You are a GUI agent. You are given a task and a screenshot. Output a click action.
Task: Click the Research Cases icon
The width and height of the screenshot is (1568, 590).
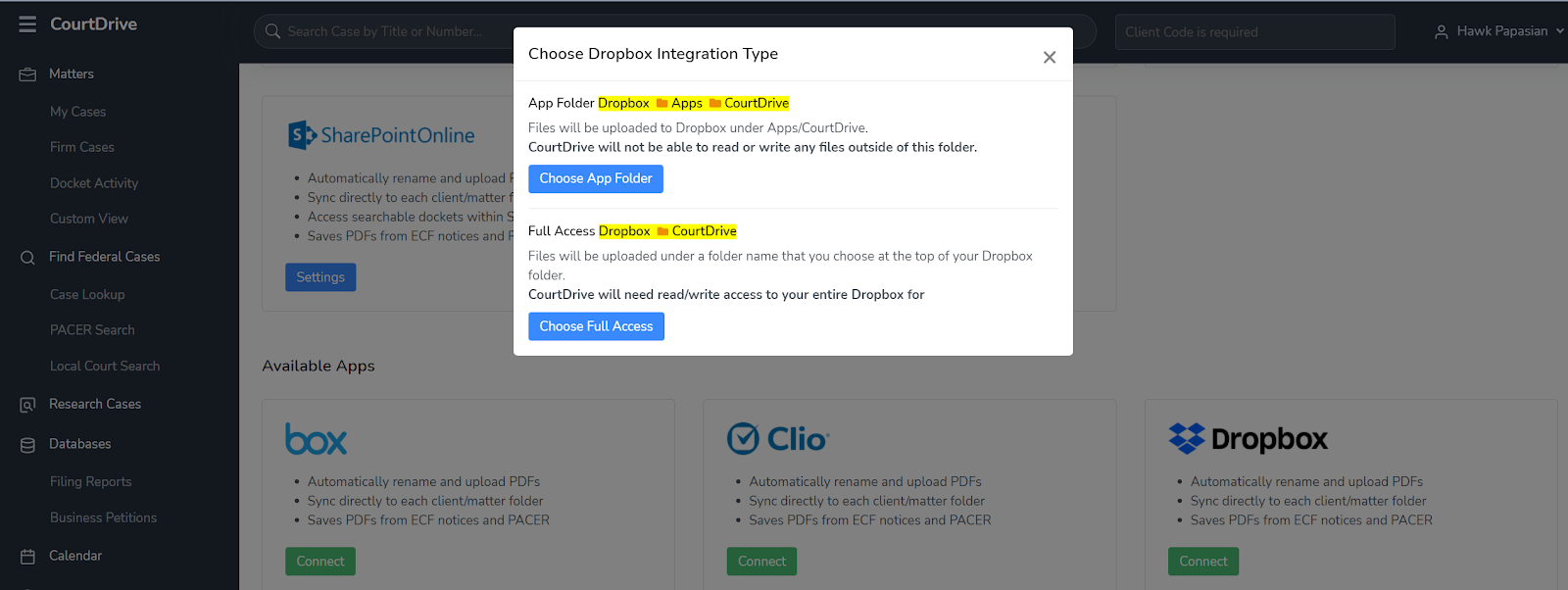[27, 405]
